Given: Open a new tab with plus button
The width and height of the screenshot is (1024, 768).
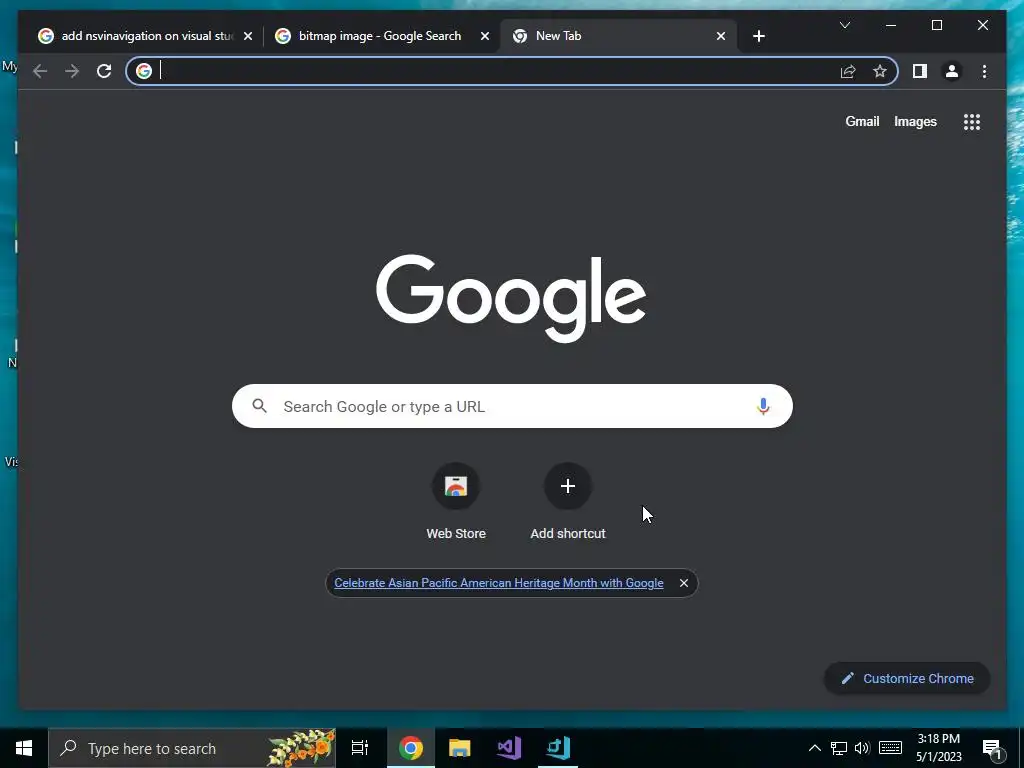Looking at the screenshot, I should click(758, 36).
